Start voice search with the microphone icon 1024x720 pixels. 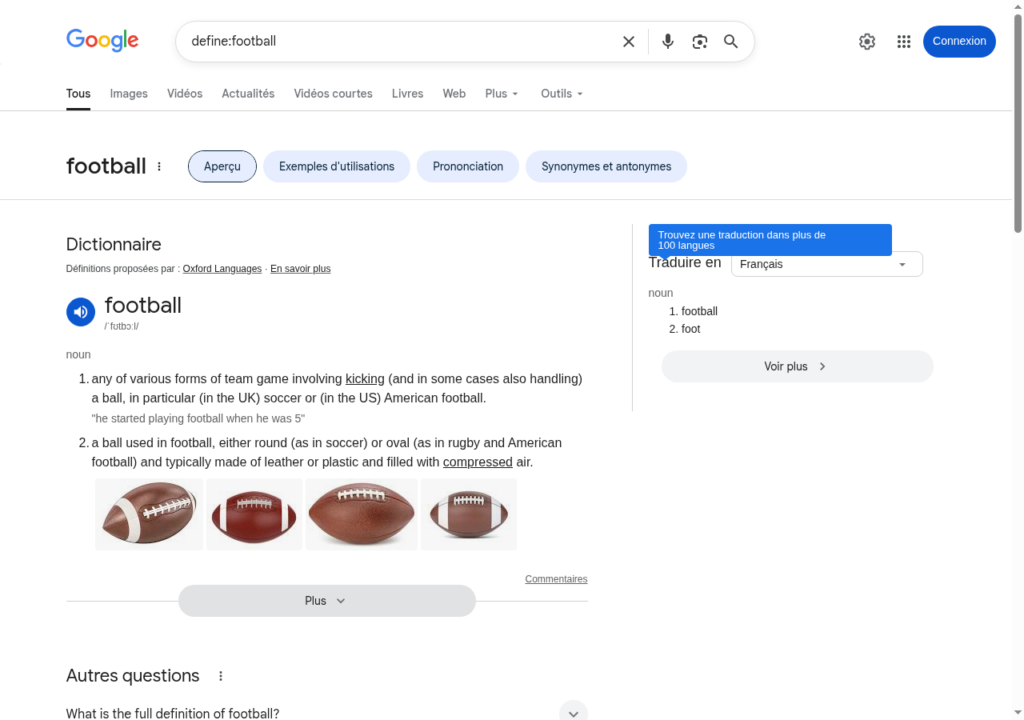[x=668, y=41]
